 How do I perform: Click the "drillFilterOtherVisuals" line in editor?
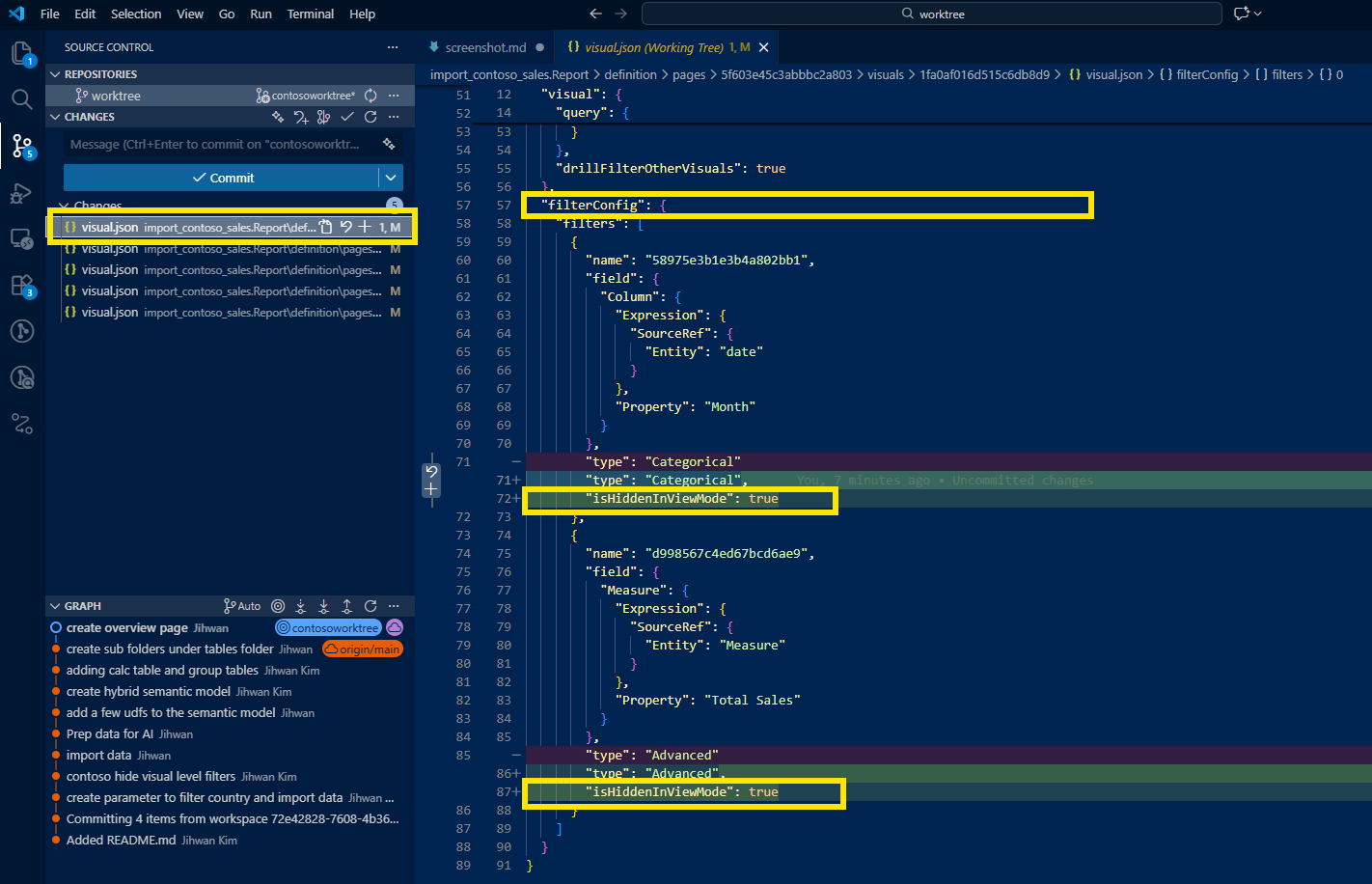[671, 168]
